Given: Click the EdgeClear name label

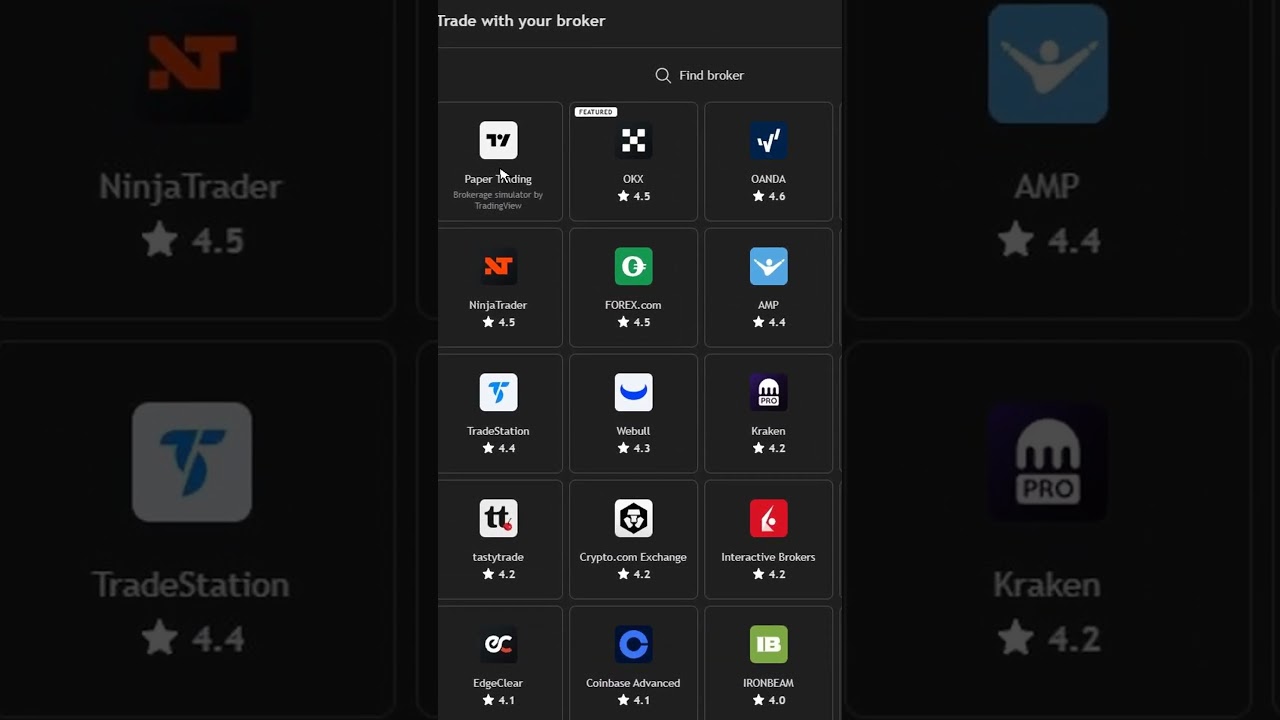Looking at the screenshot, I should pos(498,683).
